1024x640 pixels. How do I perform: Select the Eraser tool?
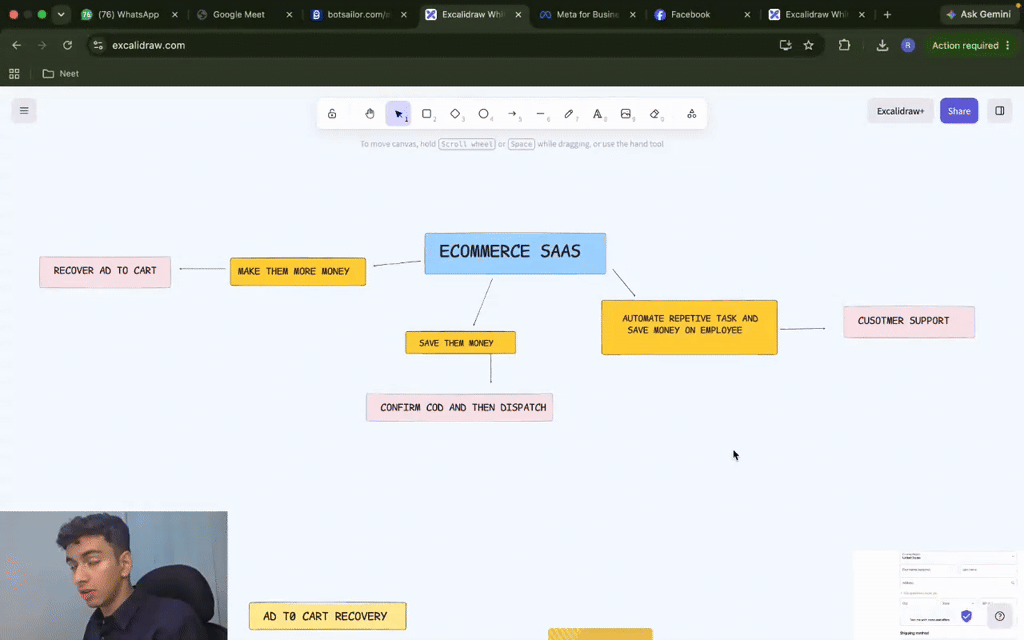point(655,114)
